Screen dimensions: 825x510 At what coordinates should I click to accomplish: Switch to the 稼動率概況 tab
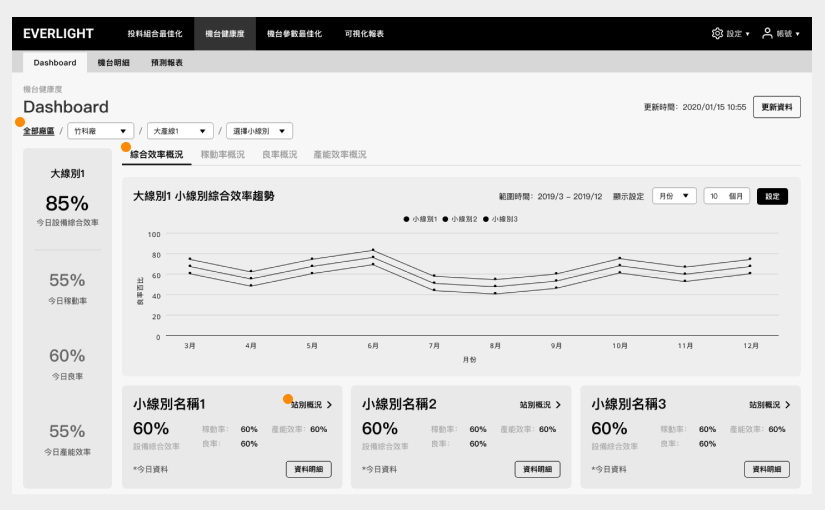click(x=223, y=155)
